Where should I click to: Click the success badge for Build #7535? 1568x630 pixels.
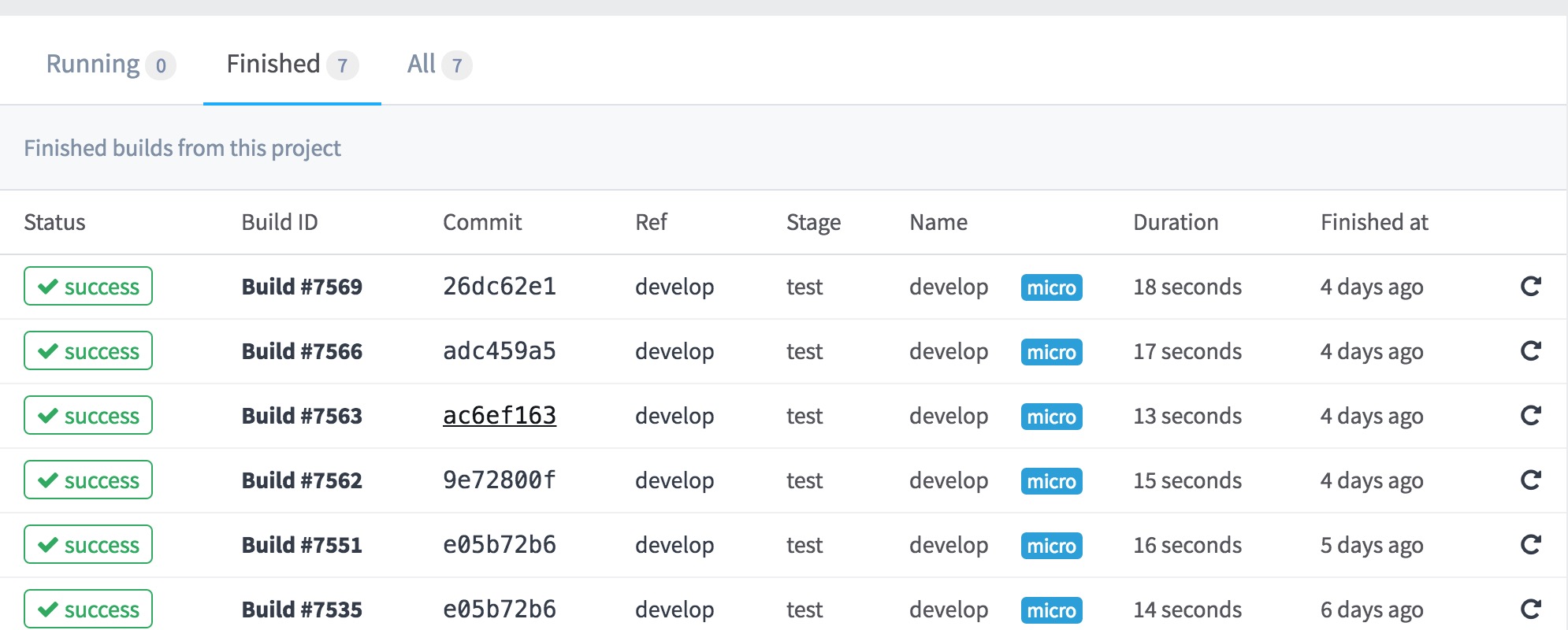tap(88, 610)
